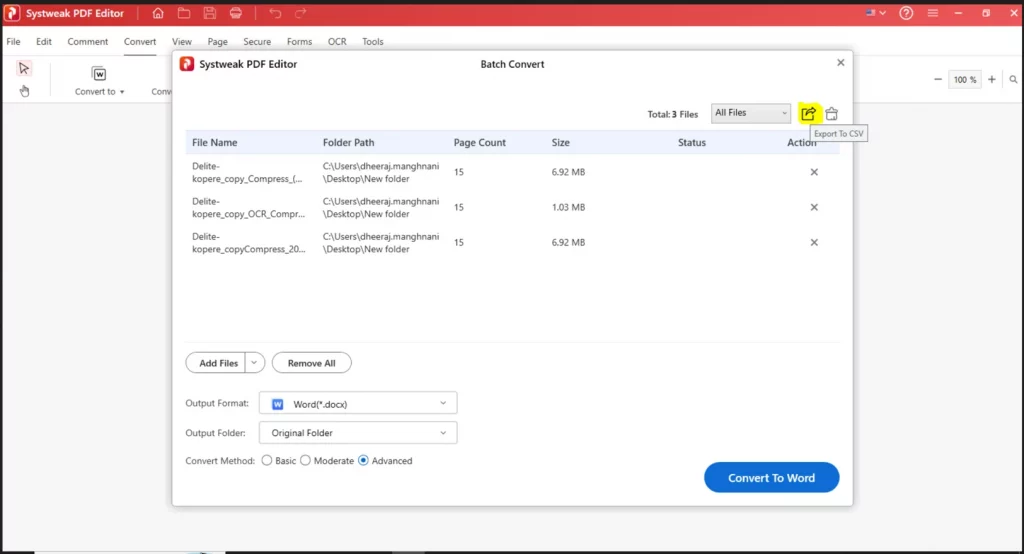Open the Tools tab
Viewport: 1024px width, 554px height.
(x=373, y=41)
